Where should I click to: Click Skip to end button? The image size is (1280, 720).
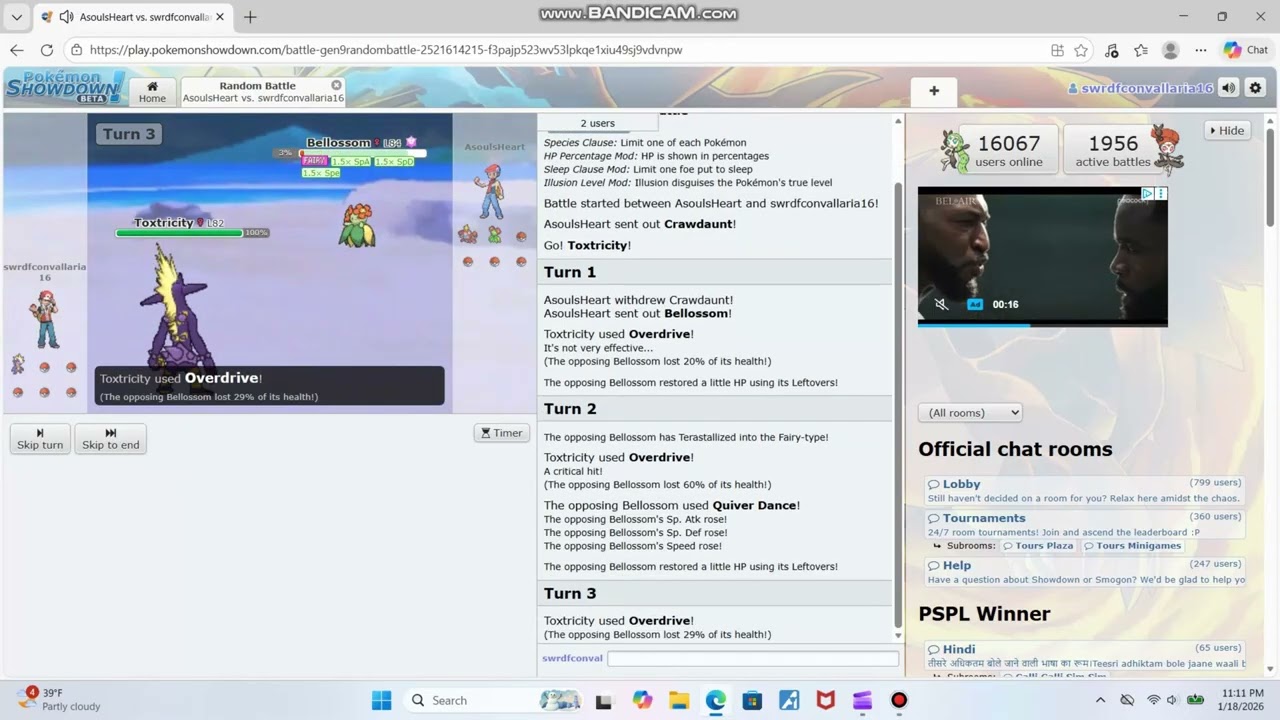pyautogui.click(x=110, y=439)
